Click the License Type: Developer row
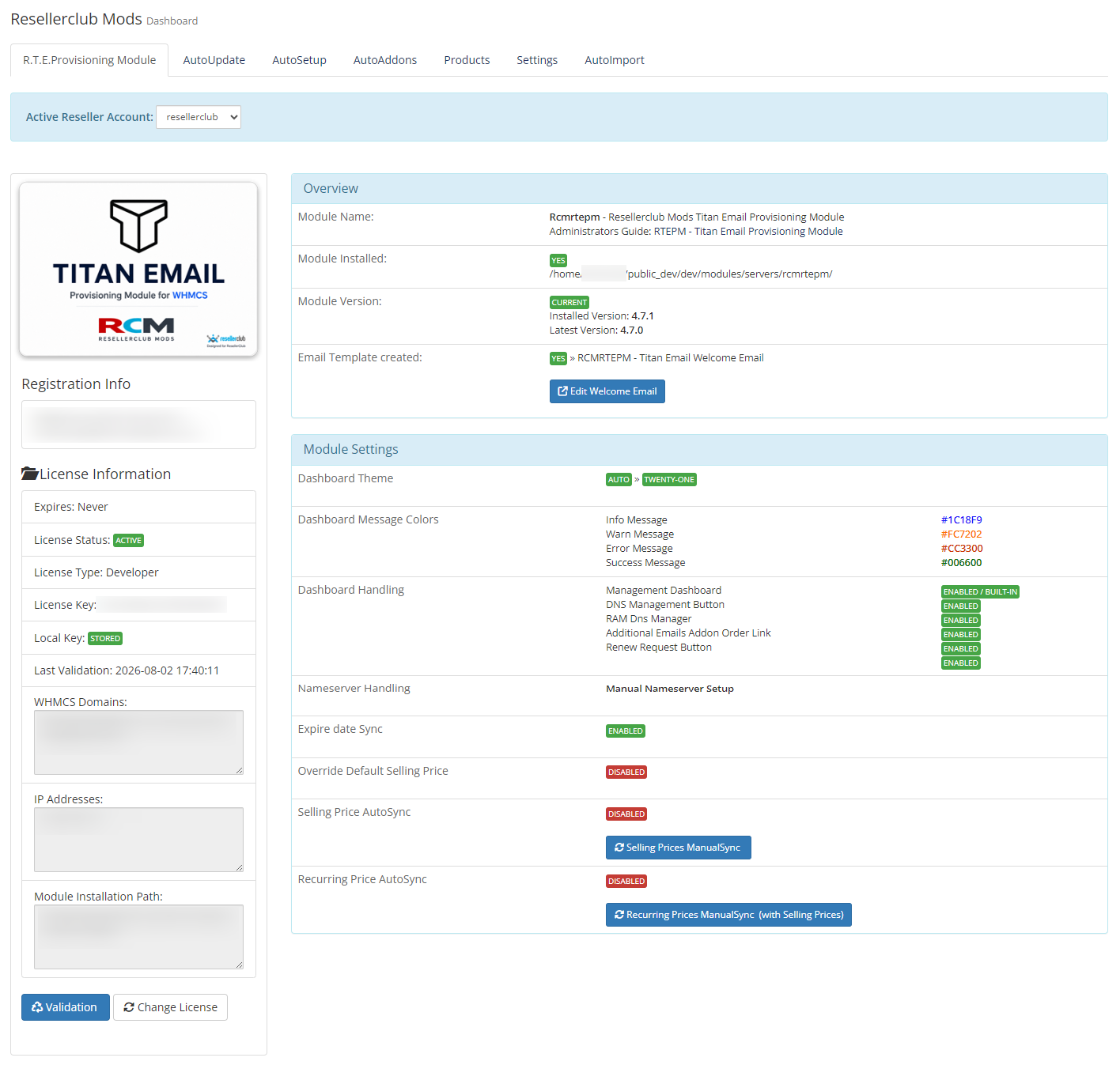Viewport: 1120px width, 1065px height. coord(138,572)
